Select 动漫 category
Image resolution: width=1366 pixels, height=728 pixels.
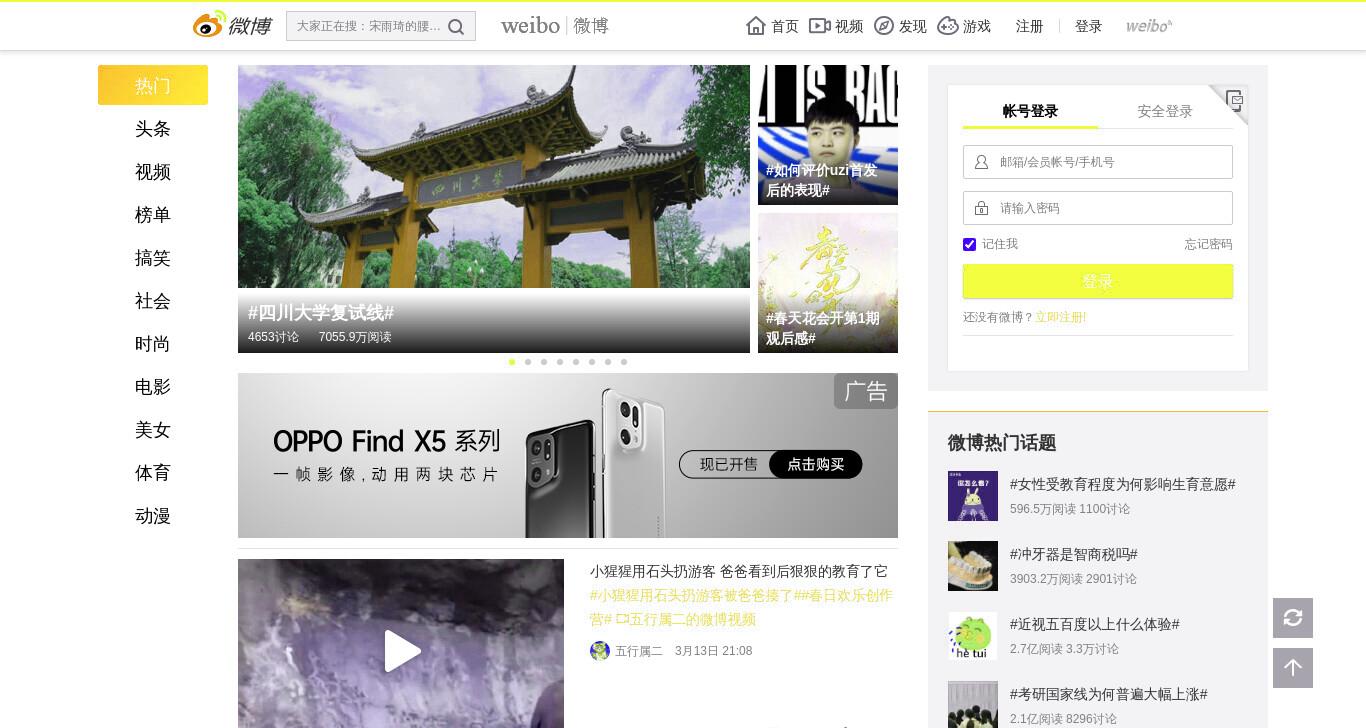(x=153, y=516)
